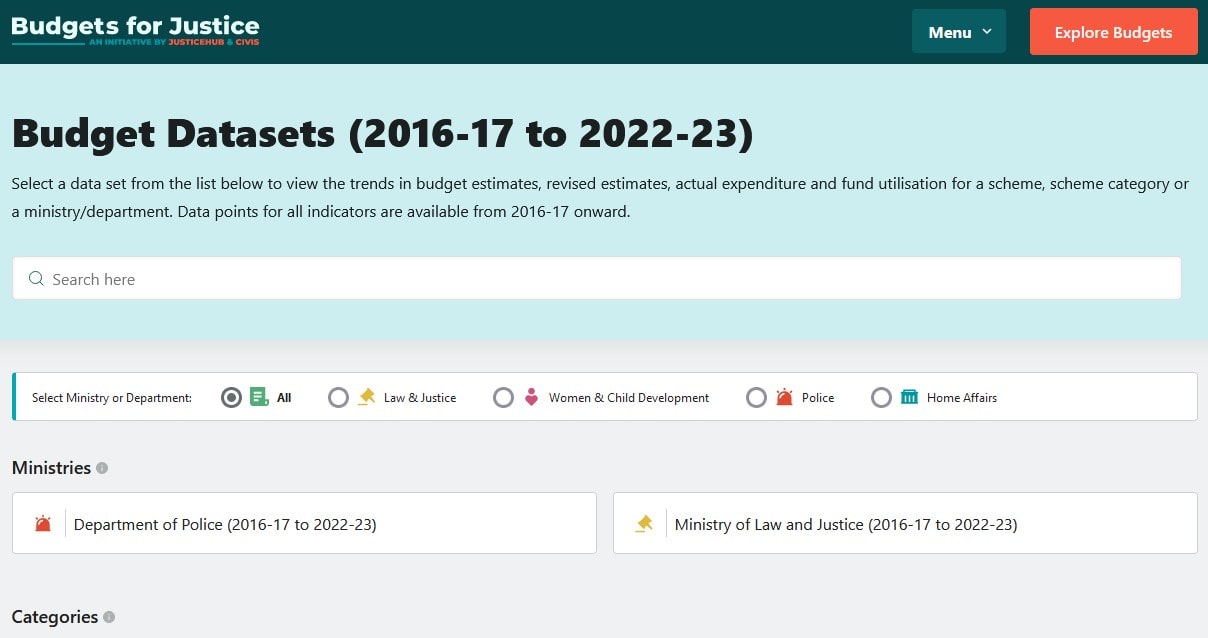Click the magnifier search icon
The width and height of the screenshot is (1208, 638).
pos(36,279)
